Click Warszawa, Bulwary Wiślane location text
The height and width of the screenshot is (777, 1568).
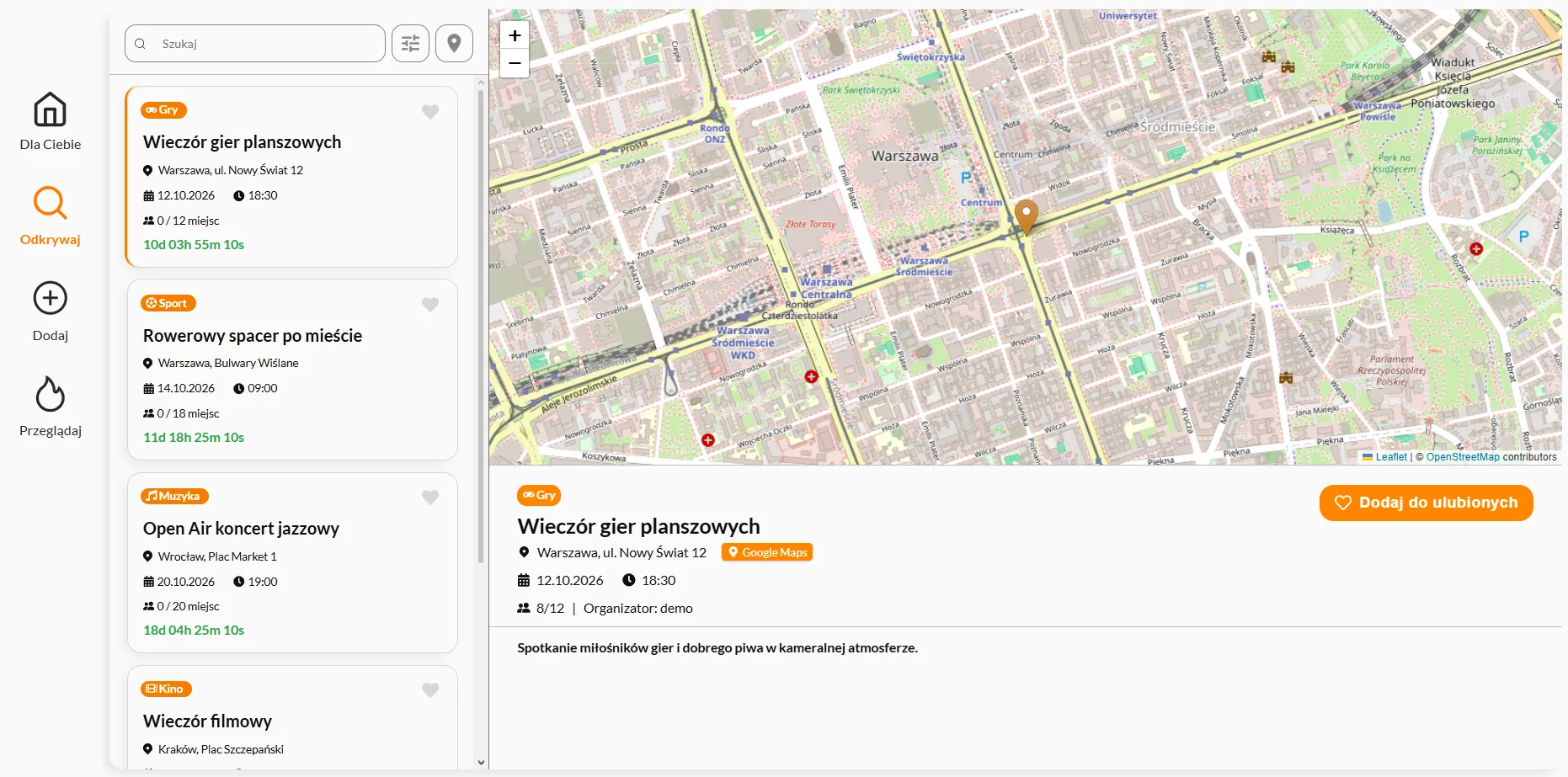pyautogui.click(x=228, y=363)
